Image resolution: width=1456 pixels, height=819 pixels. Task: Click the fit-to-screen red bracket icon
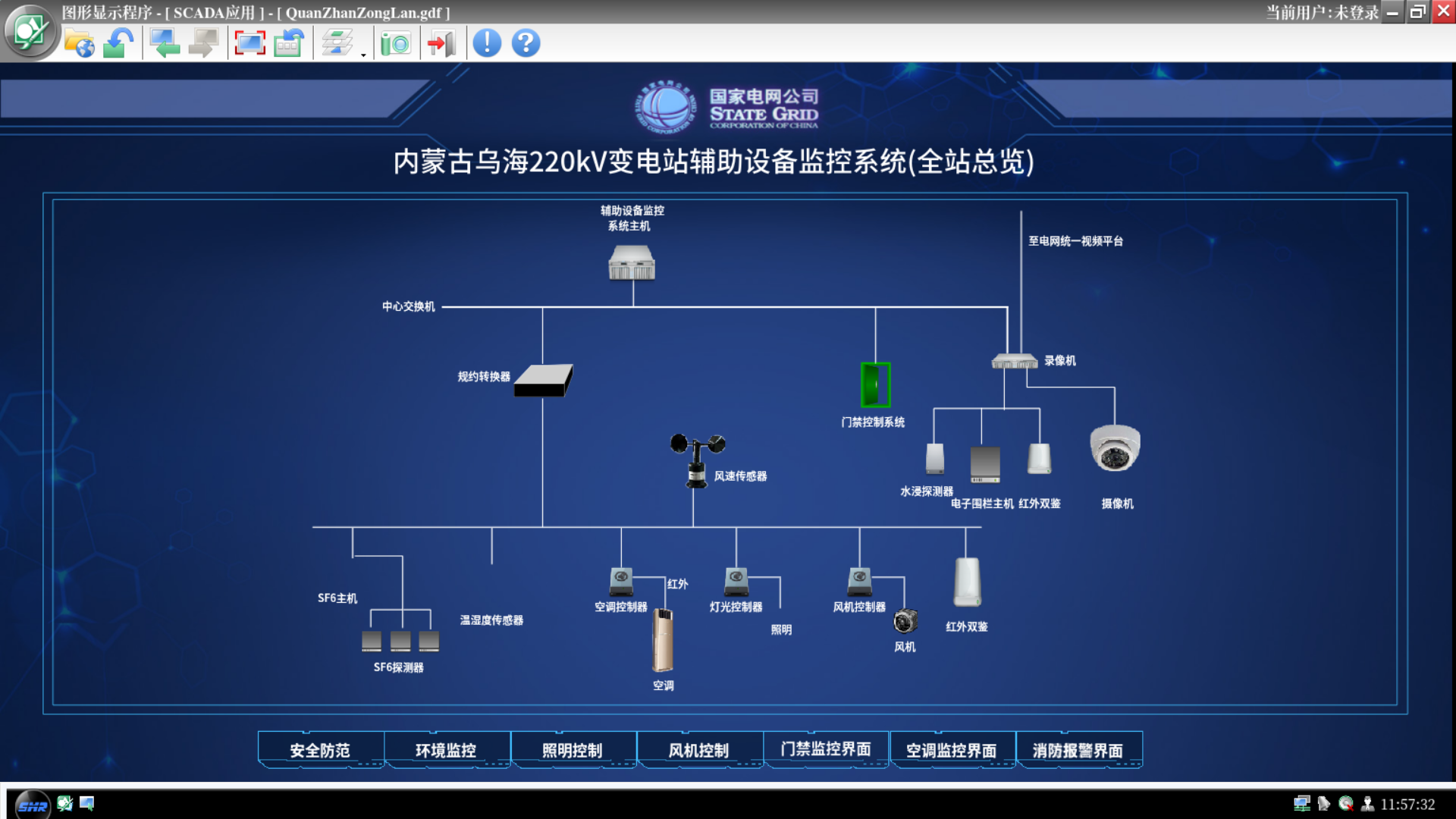click(249, 43)
